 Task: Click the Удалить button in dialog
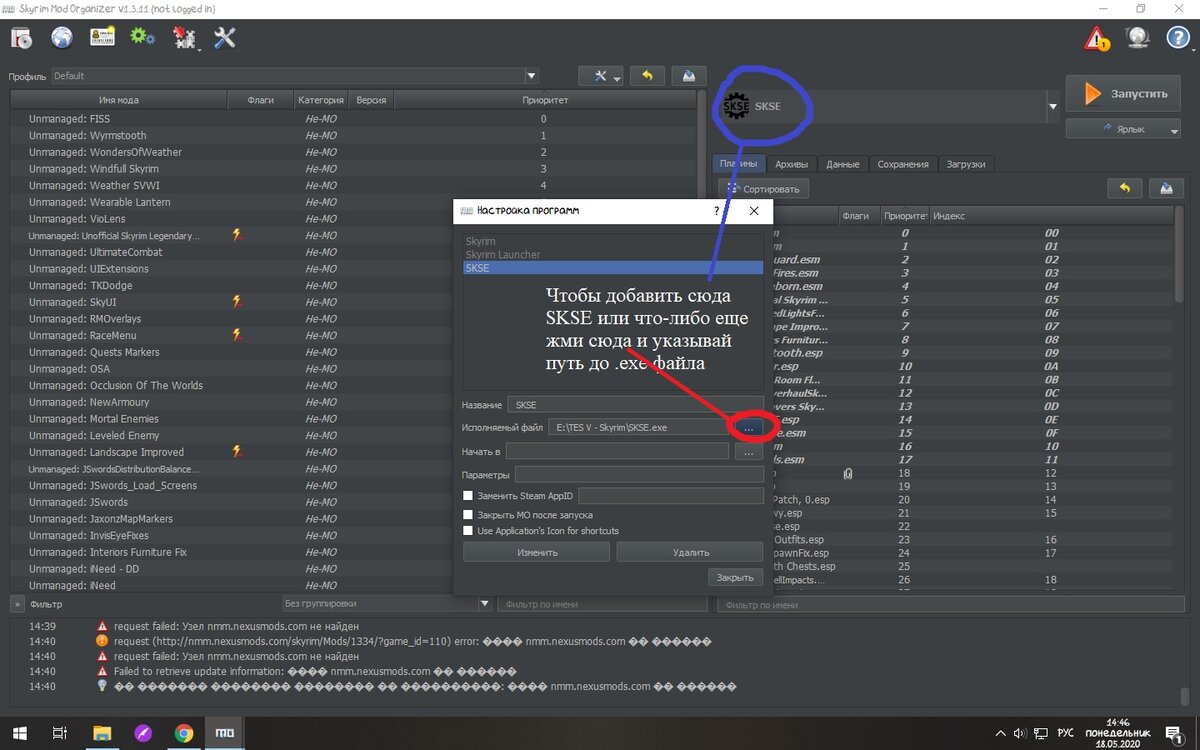pyautogui.click(x=690, y=552)
